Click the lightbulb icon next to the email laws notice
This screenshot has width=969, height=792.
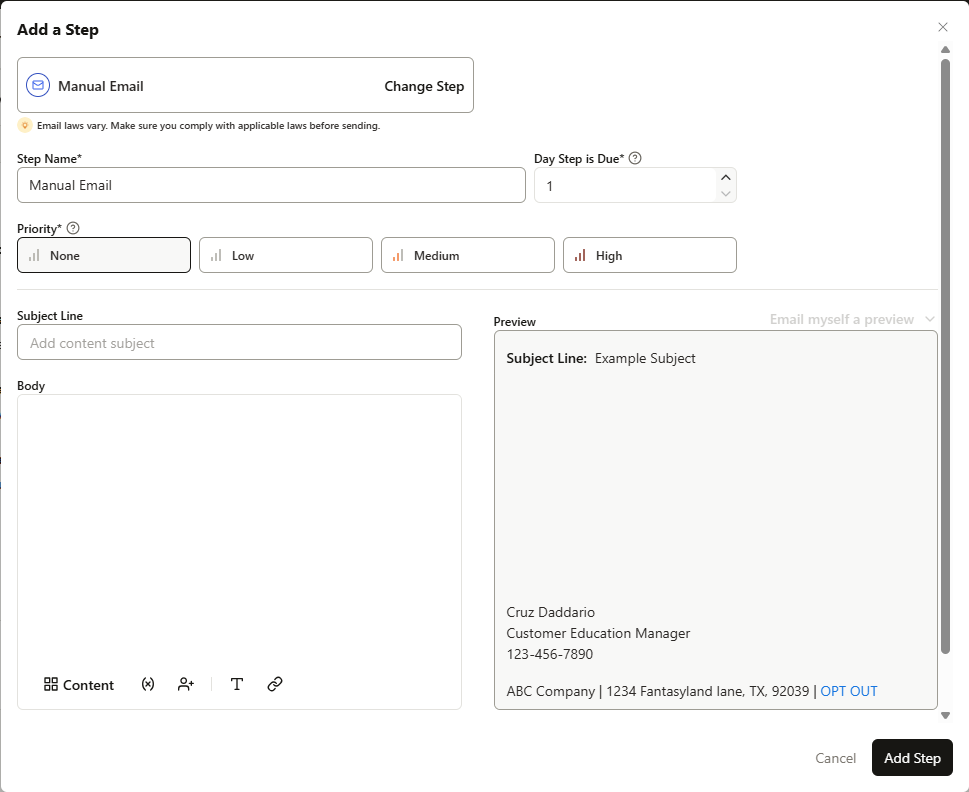25,125
